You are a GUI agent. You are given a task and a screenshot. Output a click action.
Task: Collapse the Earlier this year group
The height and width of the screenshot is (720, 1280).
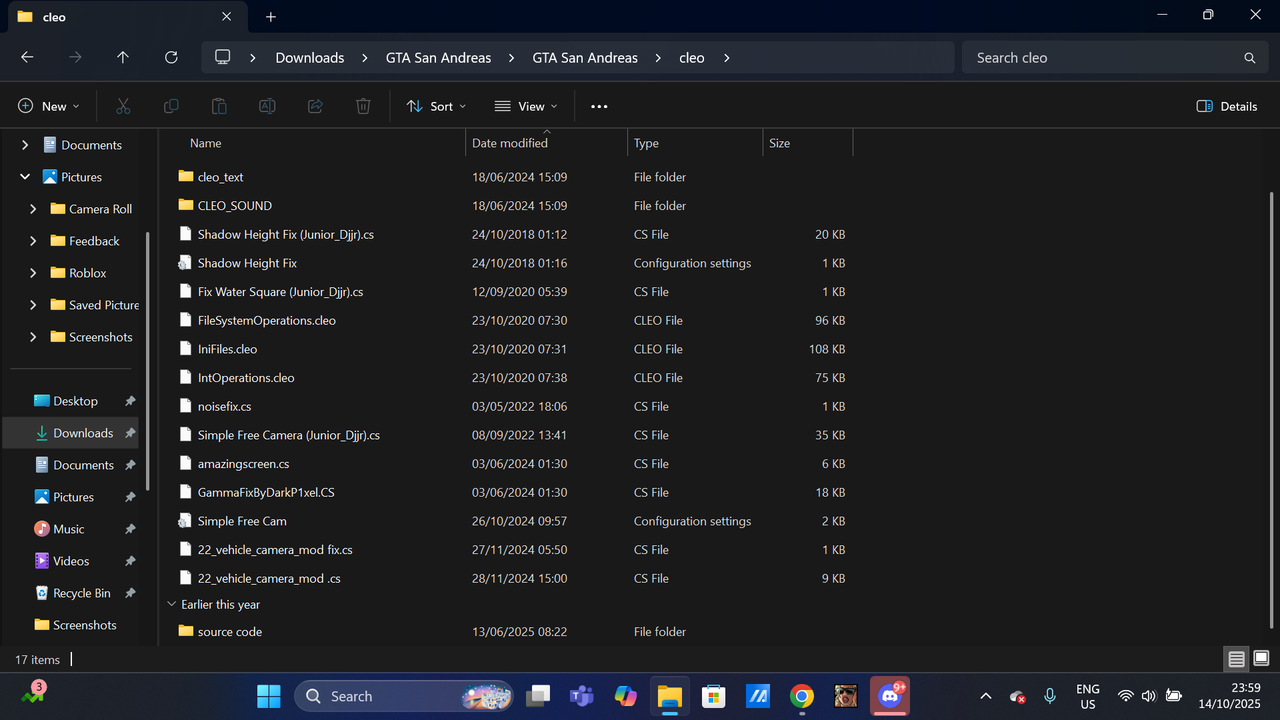[171, 605]
